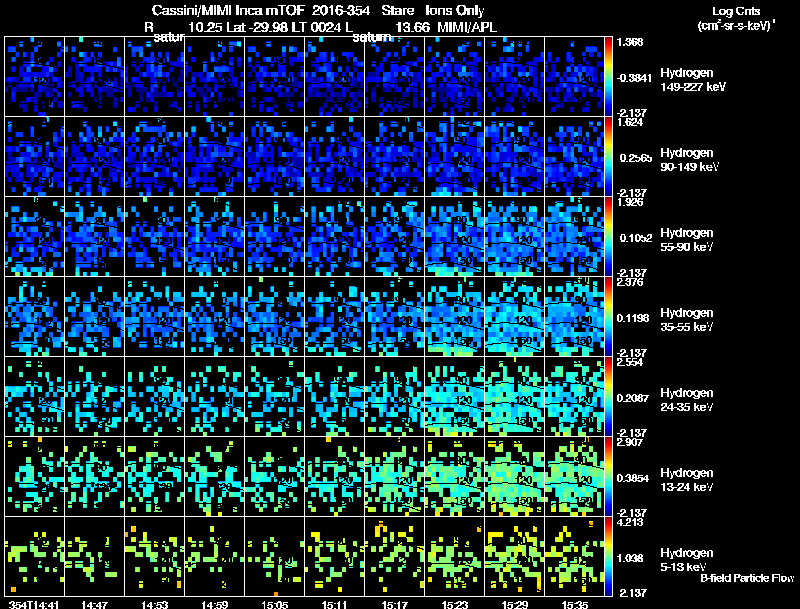Click the 'B-field Particle Flow' label
The image size is (800, 609).
click(x=747, y=578)
